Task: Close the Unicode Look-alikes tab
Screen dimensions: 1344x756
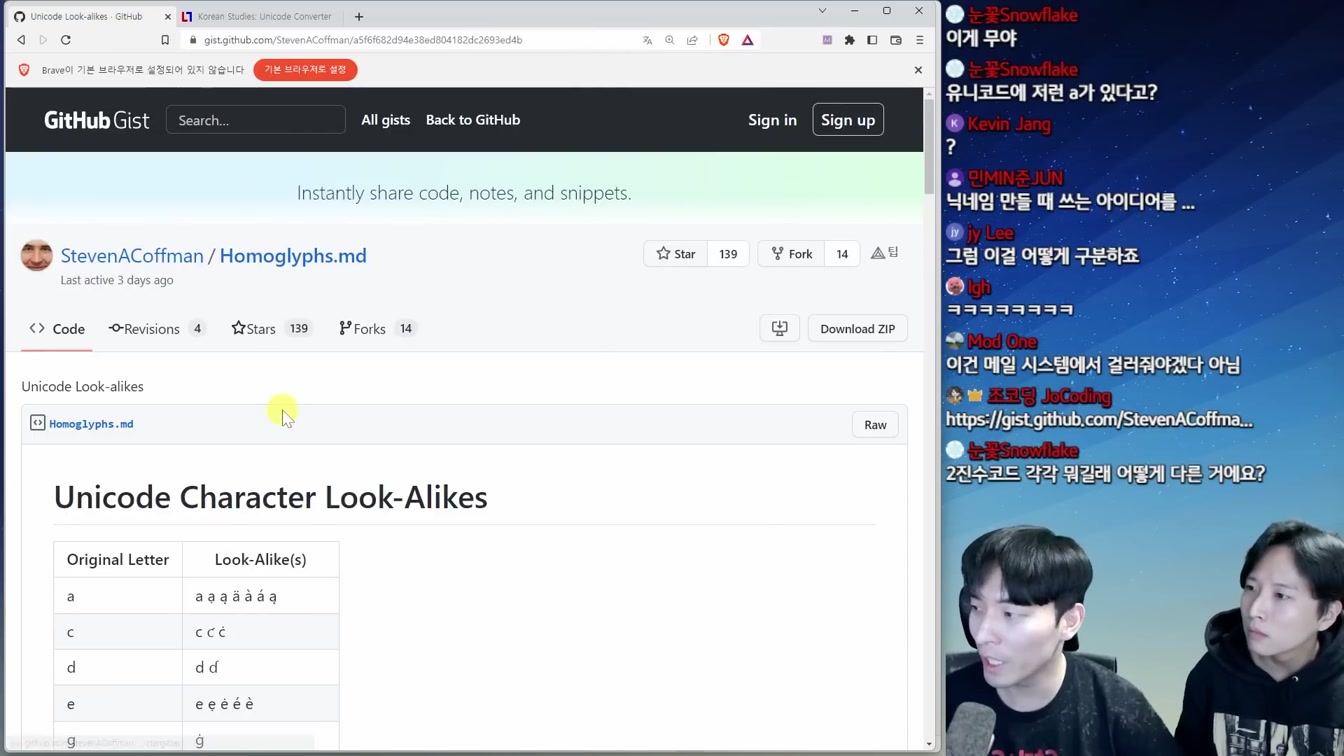Action: point(167,17)
